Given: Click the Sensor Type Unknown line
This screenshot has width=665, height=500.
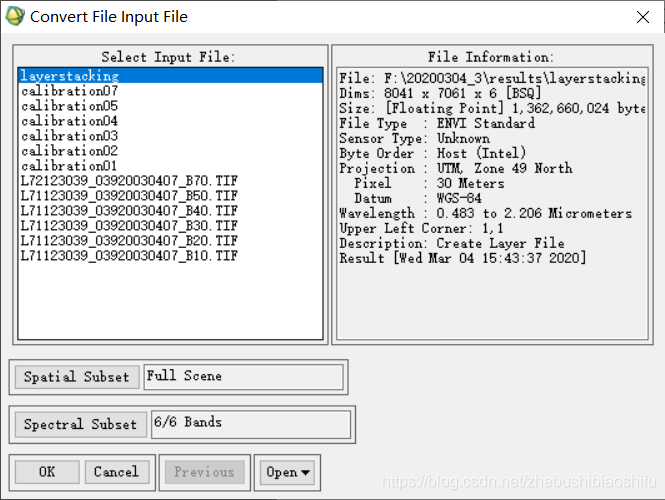Looking at the screenshot, I should [x=415, y=139].
